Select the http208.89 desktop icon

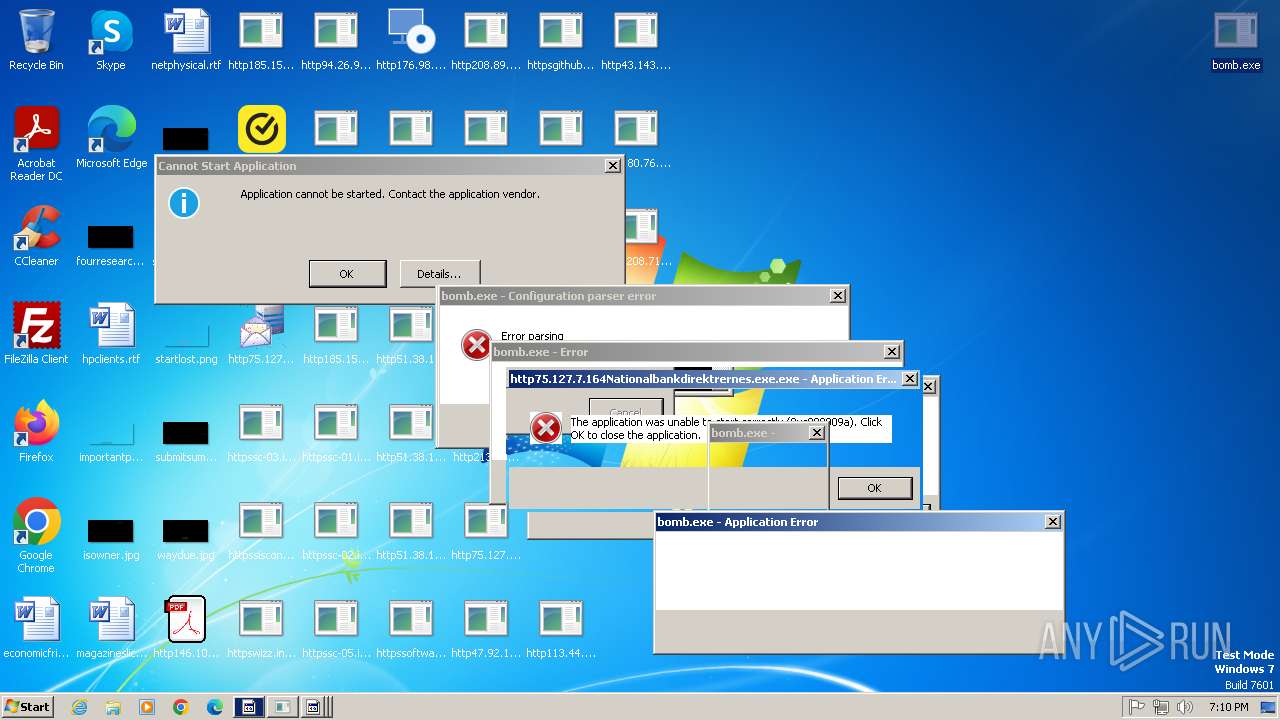(x=486, y=41)
